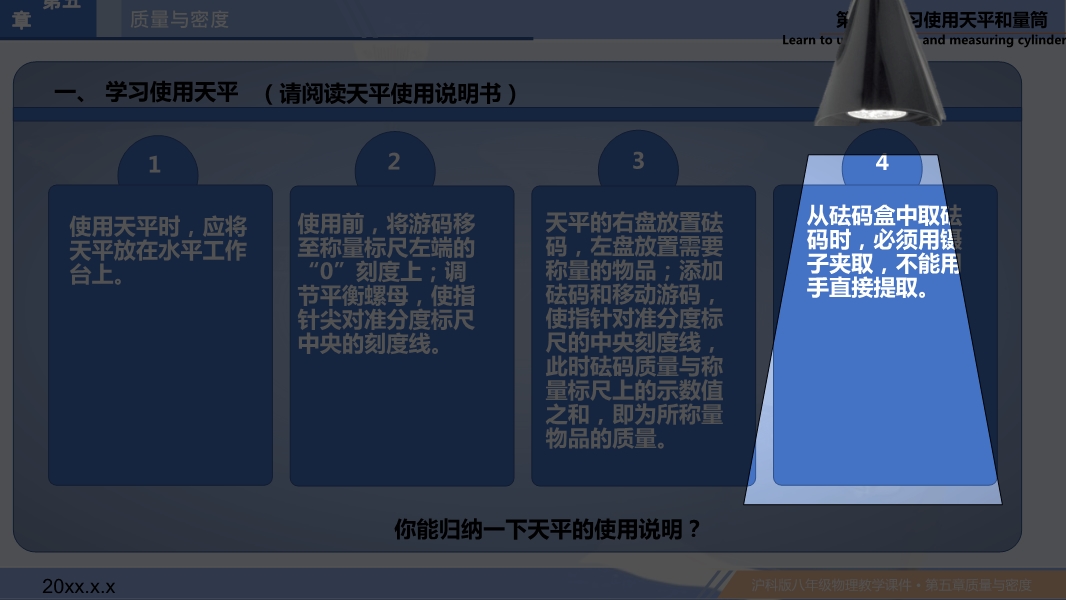Click the 20xx.x.x date text
The image size is (1066, 600).
pos(79,587)
